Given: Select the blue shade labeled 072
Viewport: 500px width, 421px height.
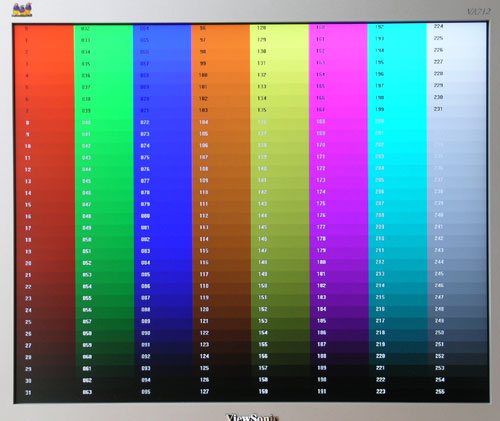Looking at the screenshot, I should 162,123.
